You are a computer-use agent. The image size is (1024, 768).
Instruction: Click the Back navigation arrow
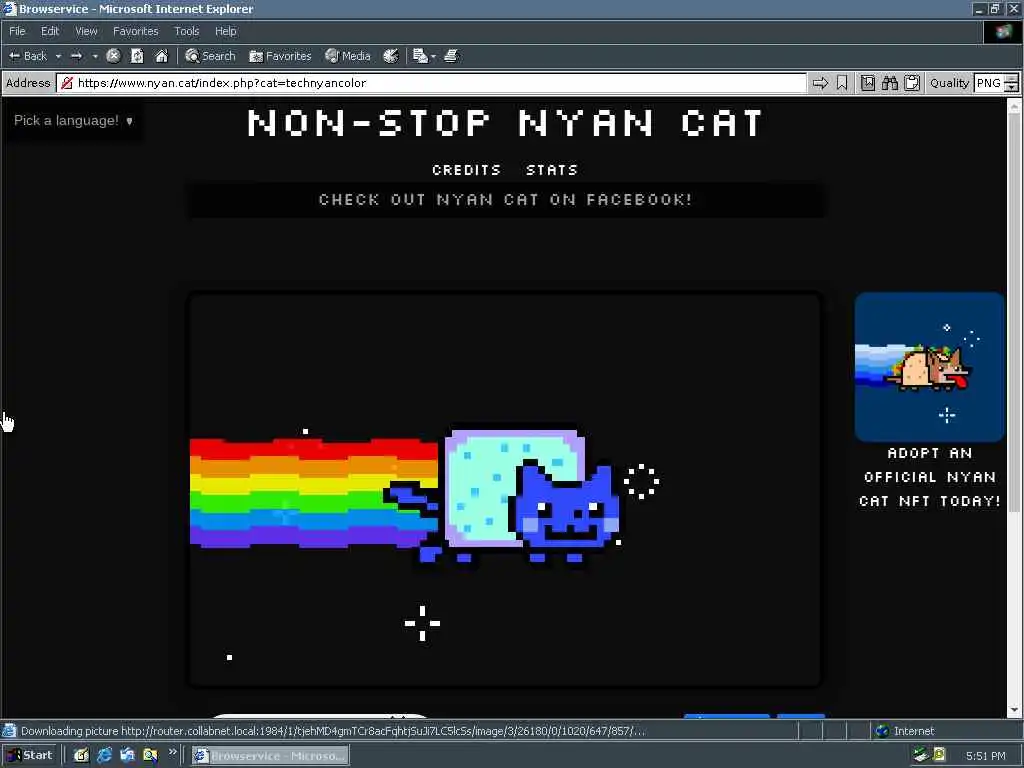click(x=27, y=56)
